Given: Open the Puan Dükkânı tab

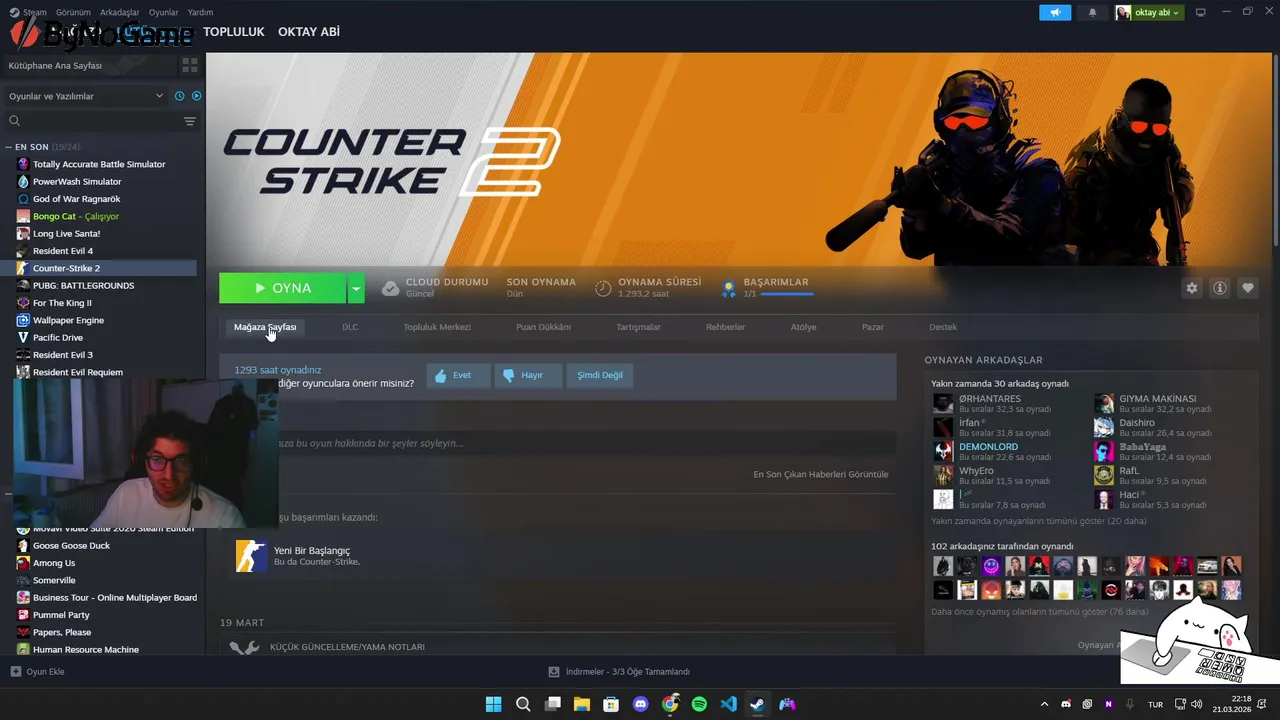Looking at the screenshot, I should tap(543, 327).
